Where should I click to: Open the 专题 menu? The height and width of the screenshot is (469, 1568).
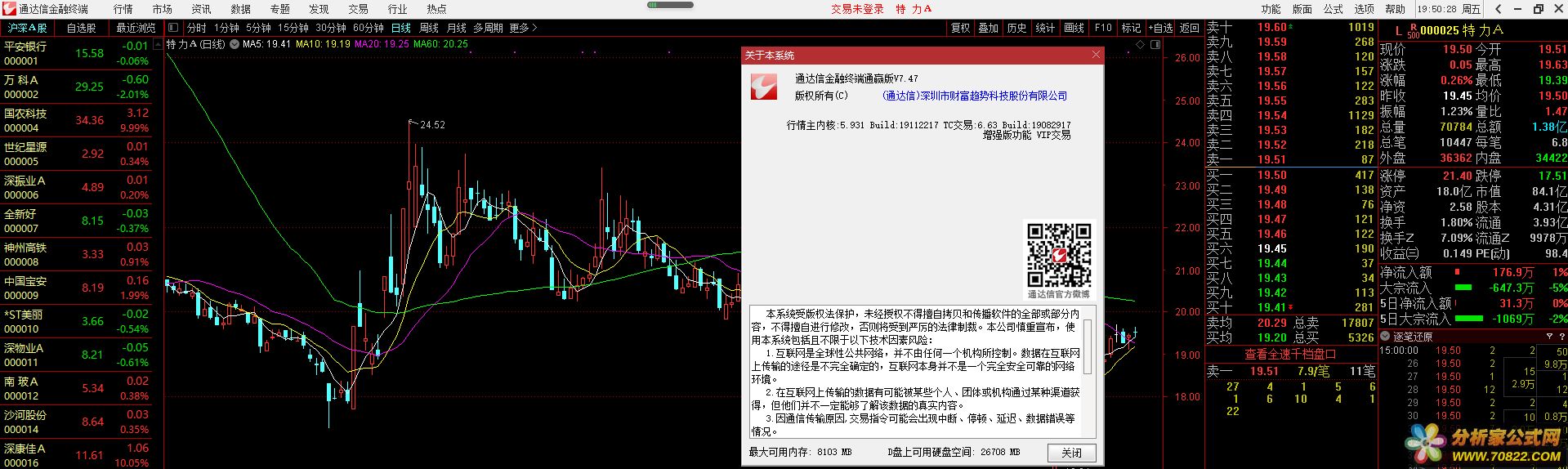(x=279, y=9)
